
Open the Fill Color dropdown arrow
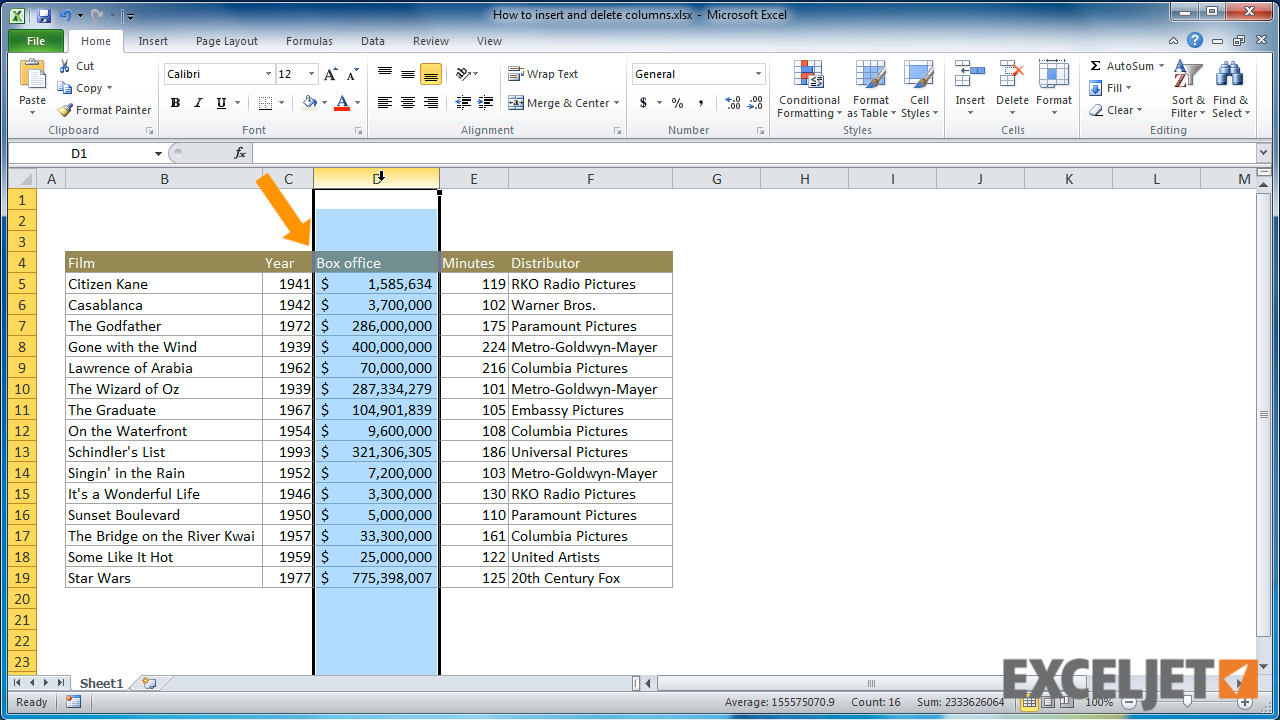(327, 103)
